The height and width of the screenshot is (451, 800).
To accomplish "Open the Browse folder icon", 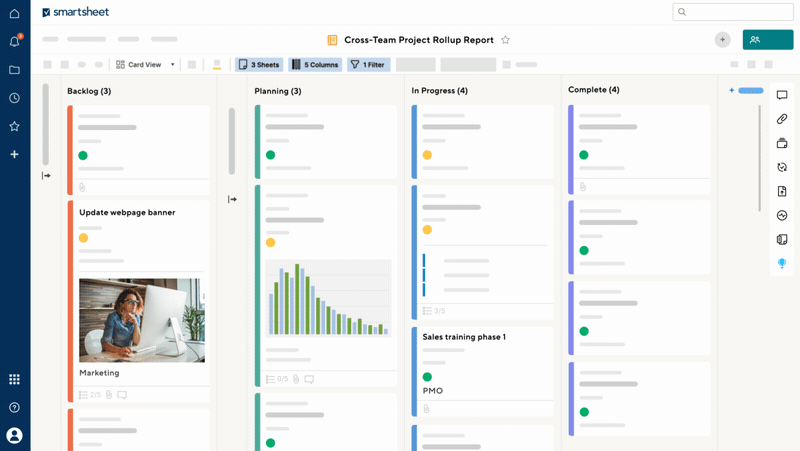I will (x=14, y=70).
